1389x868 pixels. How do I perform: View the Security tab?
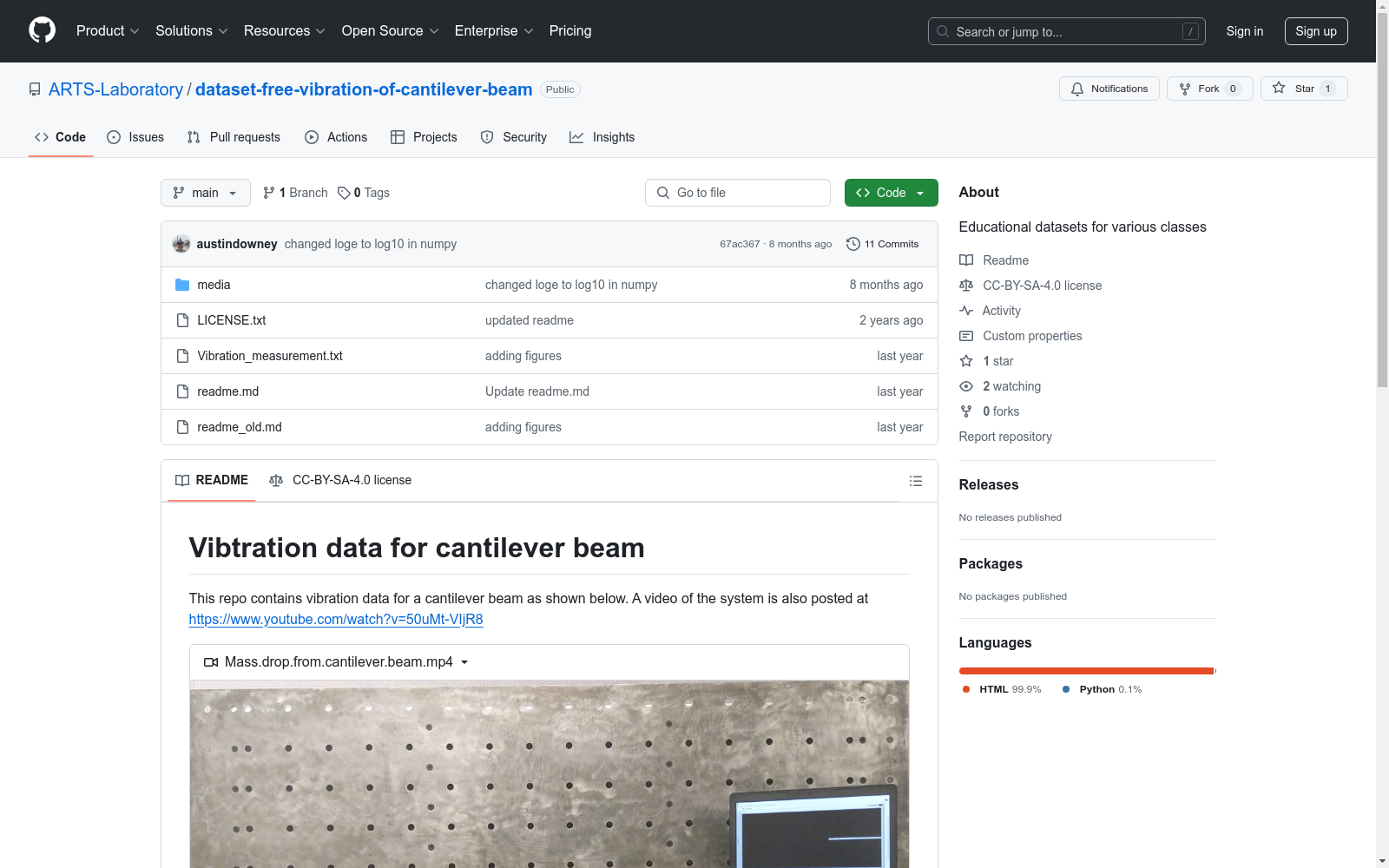[x=514, y=137]
